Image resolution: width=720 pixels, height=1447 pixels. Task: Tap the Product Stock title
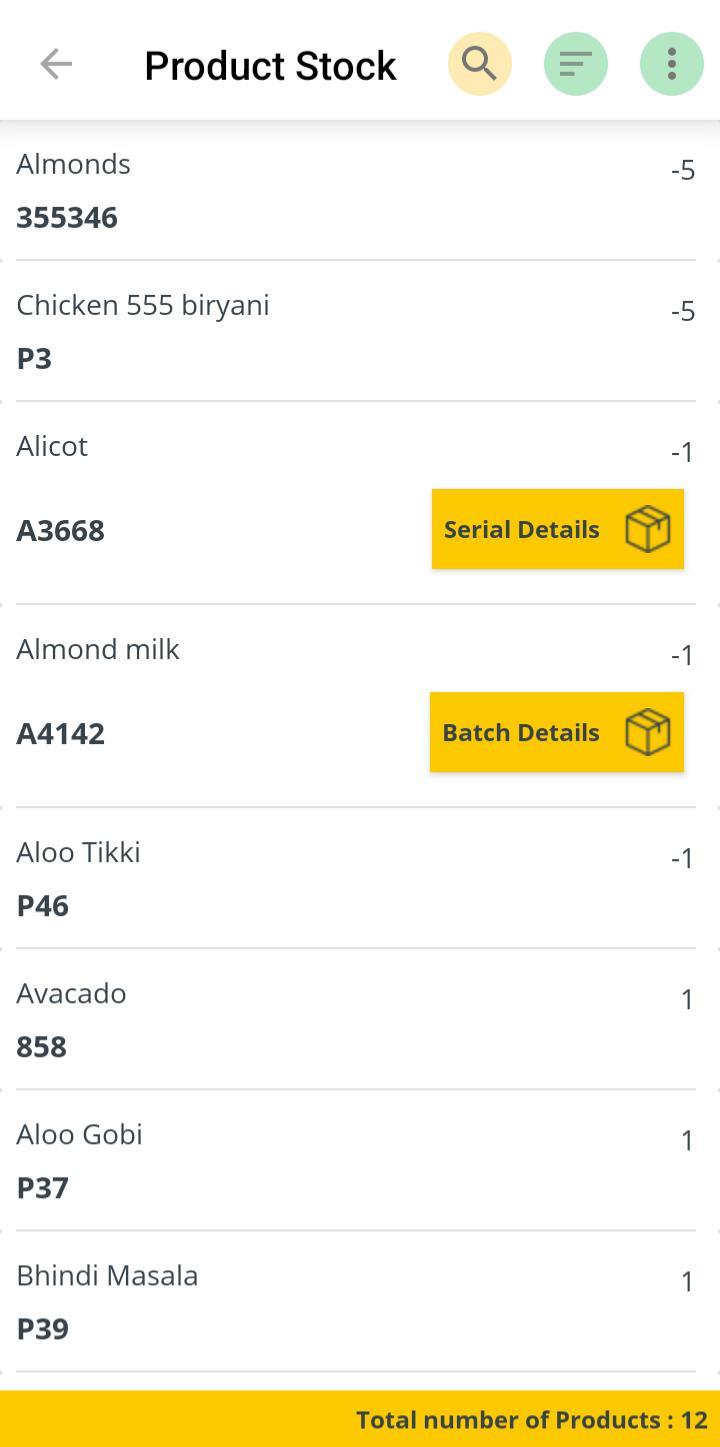270,66
